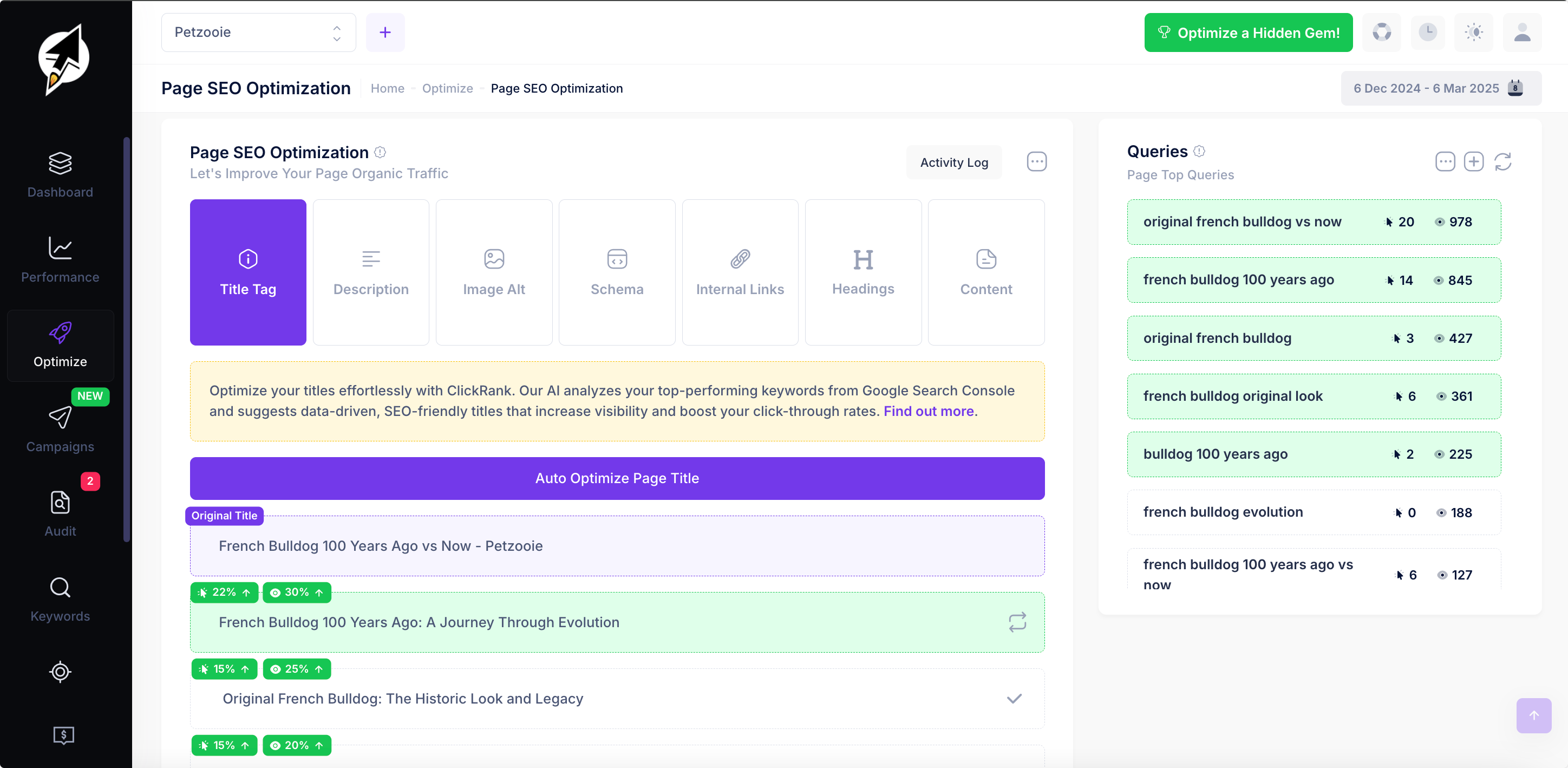Refresh the Queries list
The image size is (1568, 768).
(1503, 161)
